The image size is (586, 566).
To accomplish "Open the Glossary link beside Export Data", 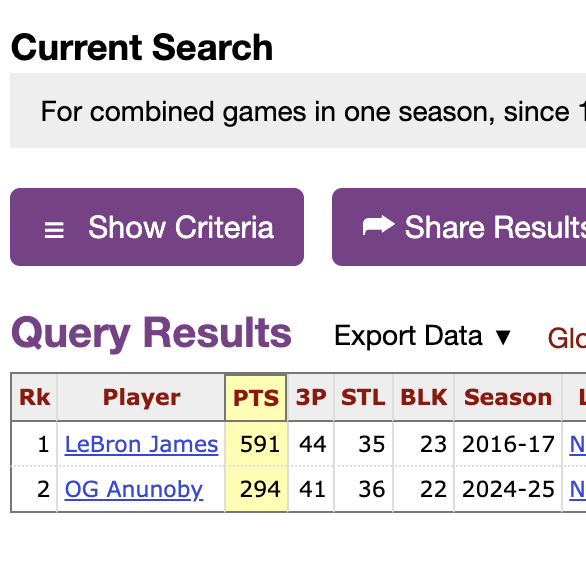I will point(567,338).
